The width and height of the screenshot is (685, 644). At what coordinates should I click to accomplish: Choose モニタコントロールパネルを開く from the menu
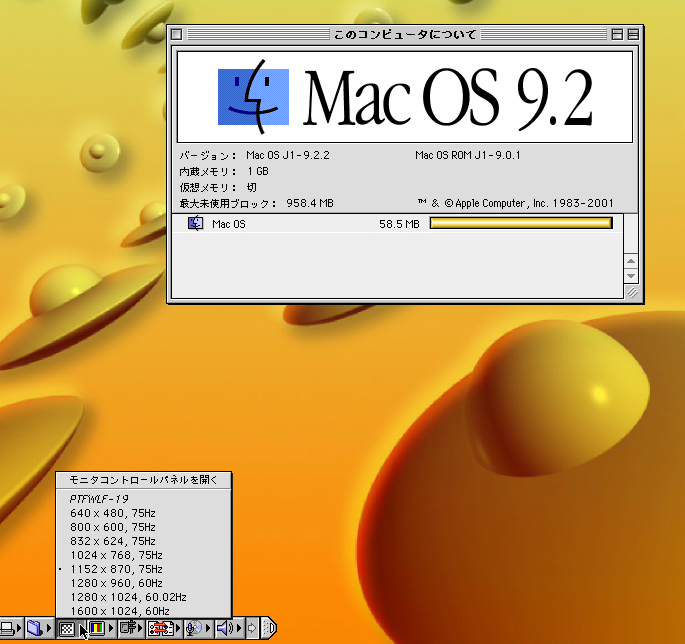(x=144, y=480)
